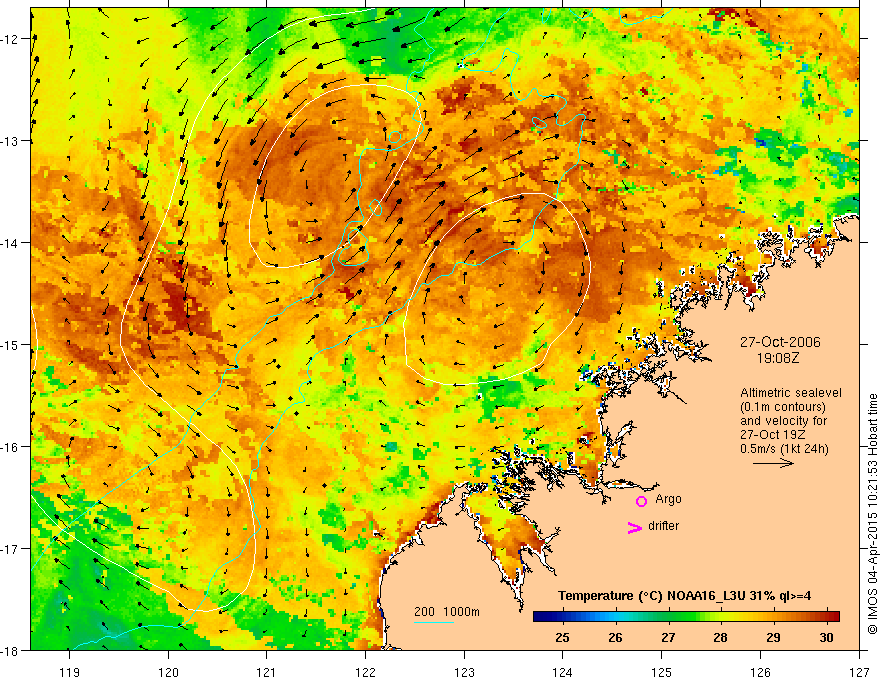Click the 29 value on temperature scale
This screenshot has width=880, height=680.
click(773, 637)
